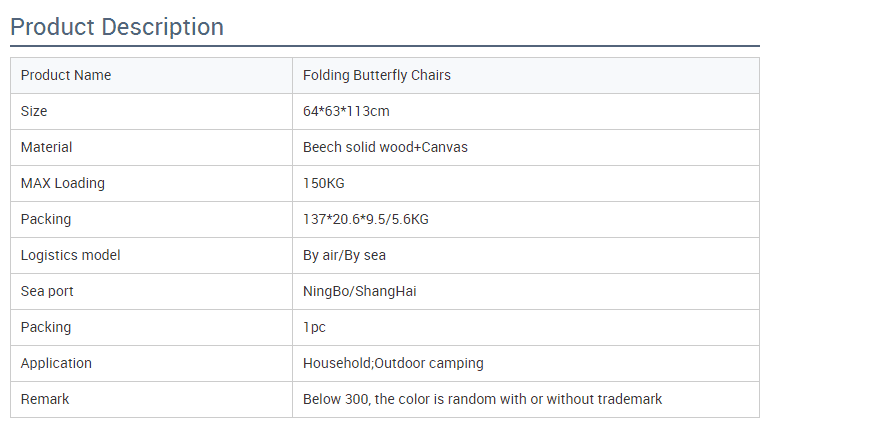Viewport: 886px width, 433px height.
Task: Click the Size row label
Action: tap(34, 111)
